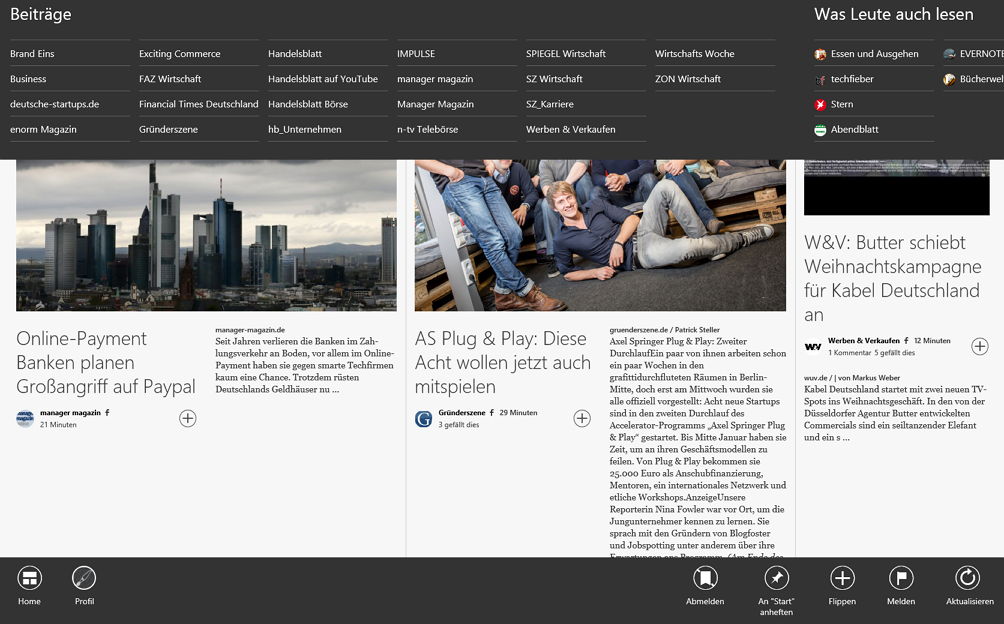Select Gründerszene source in Beiträge list
Viewport: 1004px width, 624px height.
[x=168, y=129]
